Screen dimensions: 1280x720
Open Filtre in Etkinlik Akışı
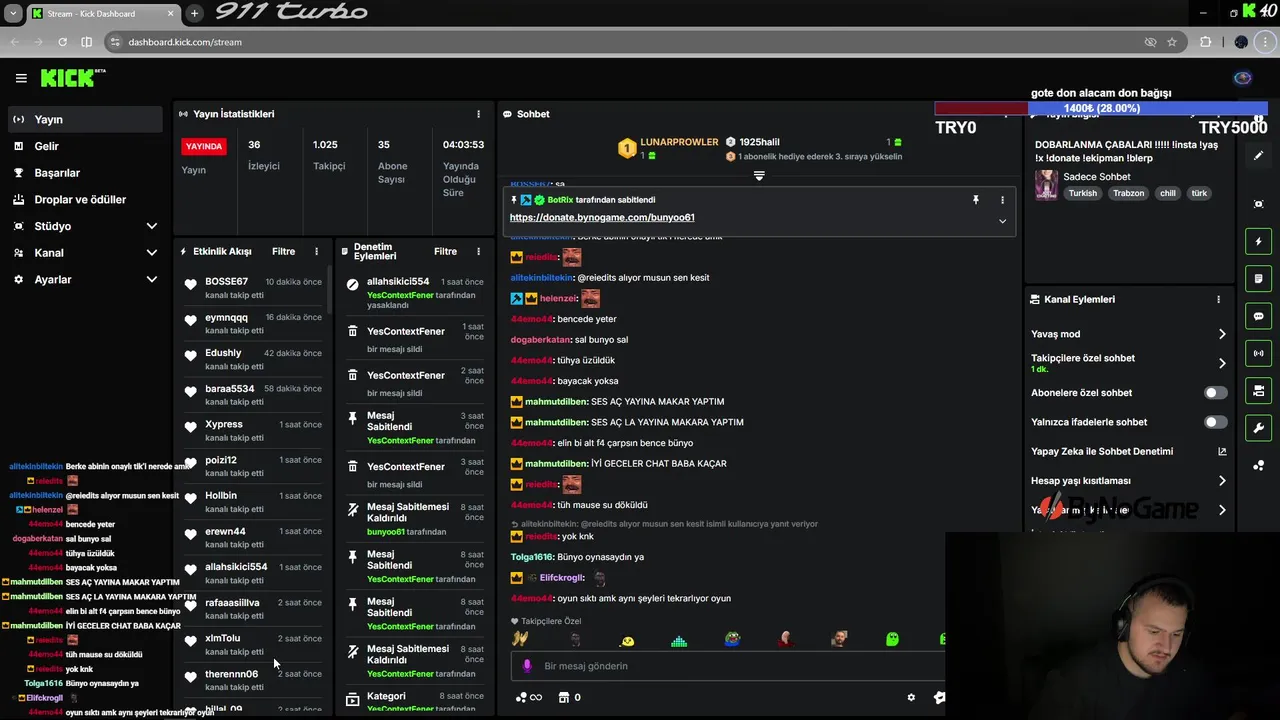pos(284,252)
